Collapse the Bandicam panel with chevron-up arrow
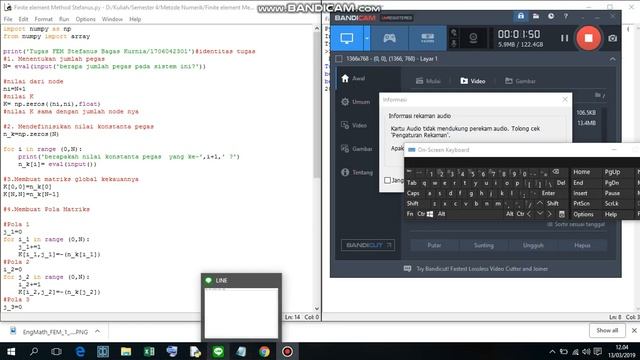 [612, 59]
